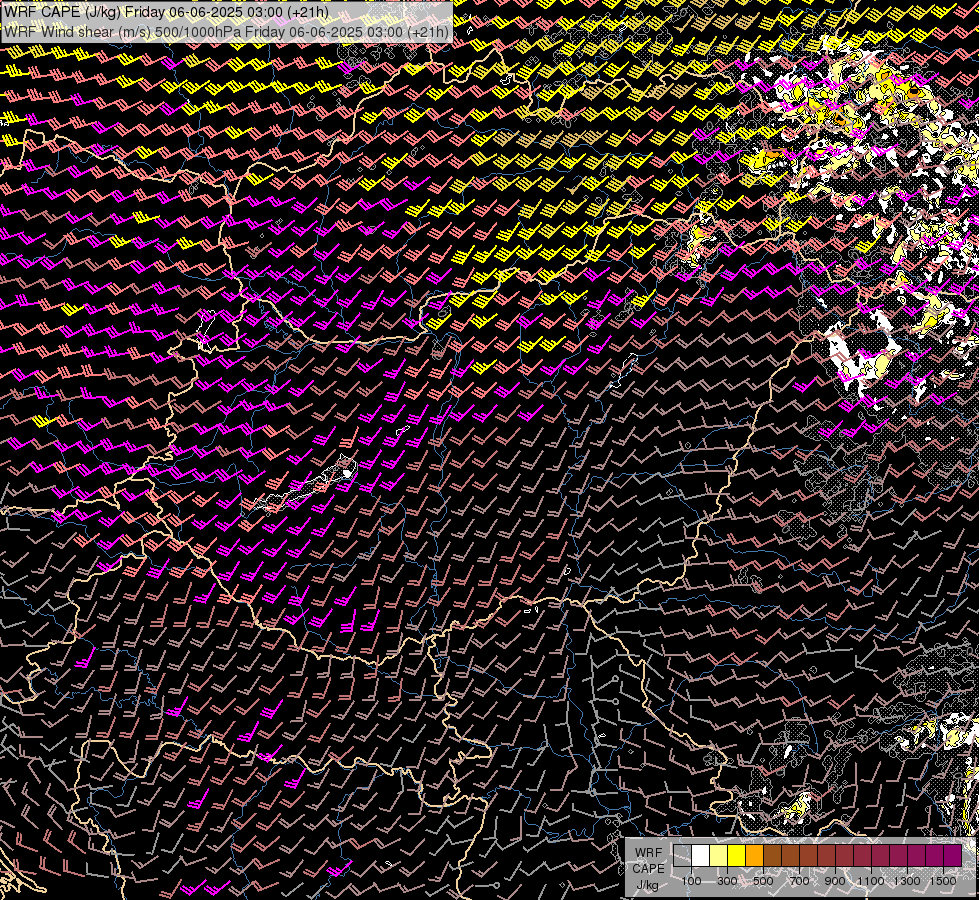
Task: Click the 300 legend label
Action: pyautogui.click(x=727, y=881)
